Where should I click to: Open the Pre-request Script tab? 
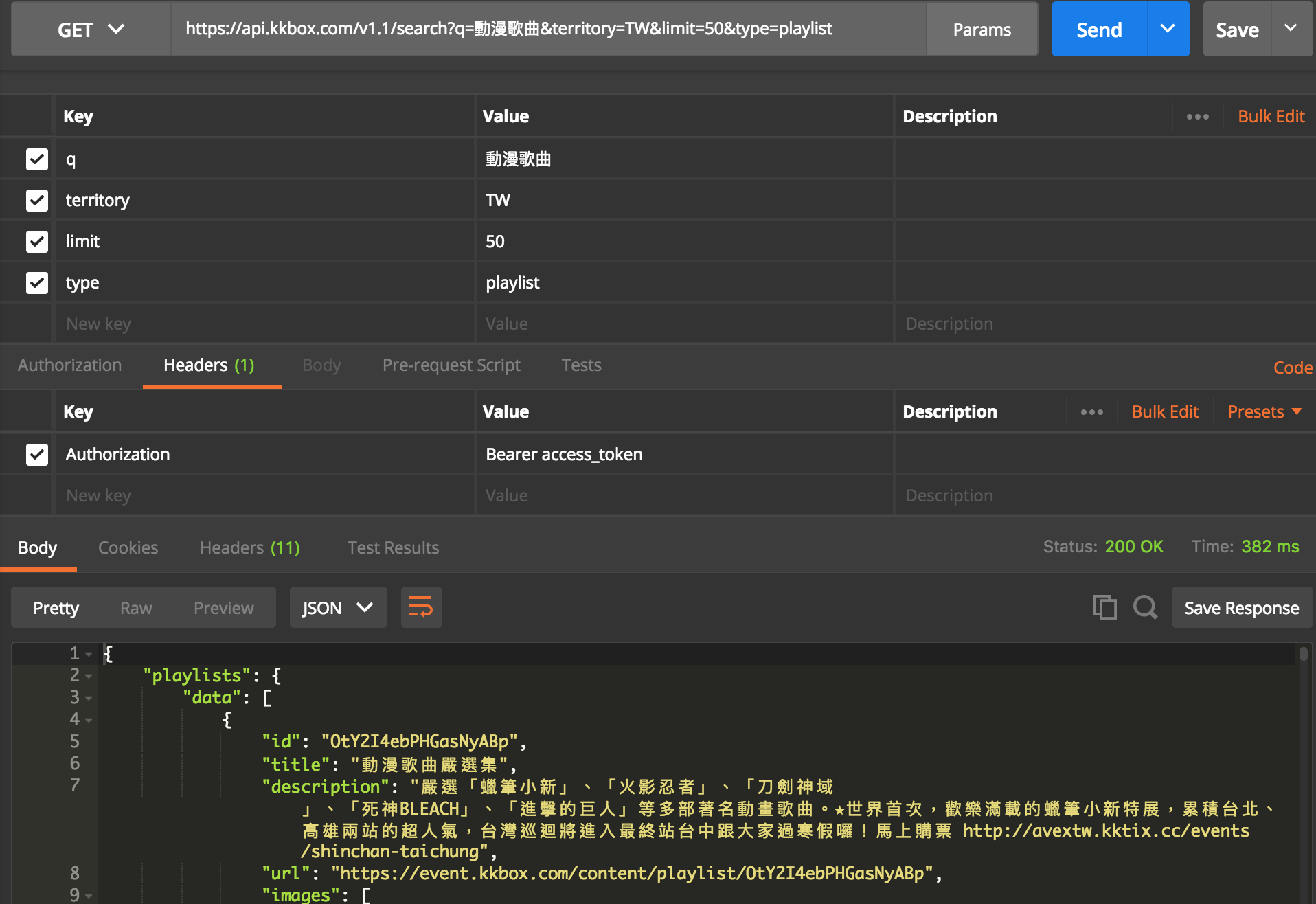[451, 365]
